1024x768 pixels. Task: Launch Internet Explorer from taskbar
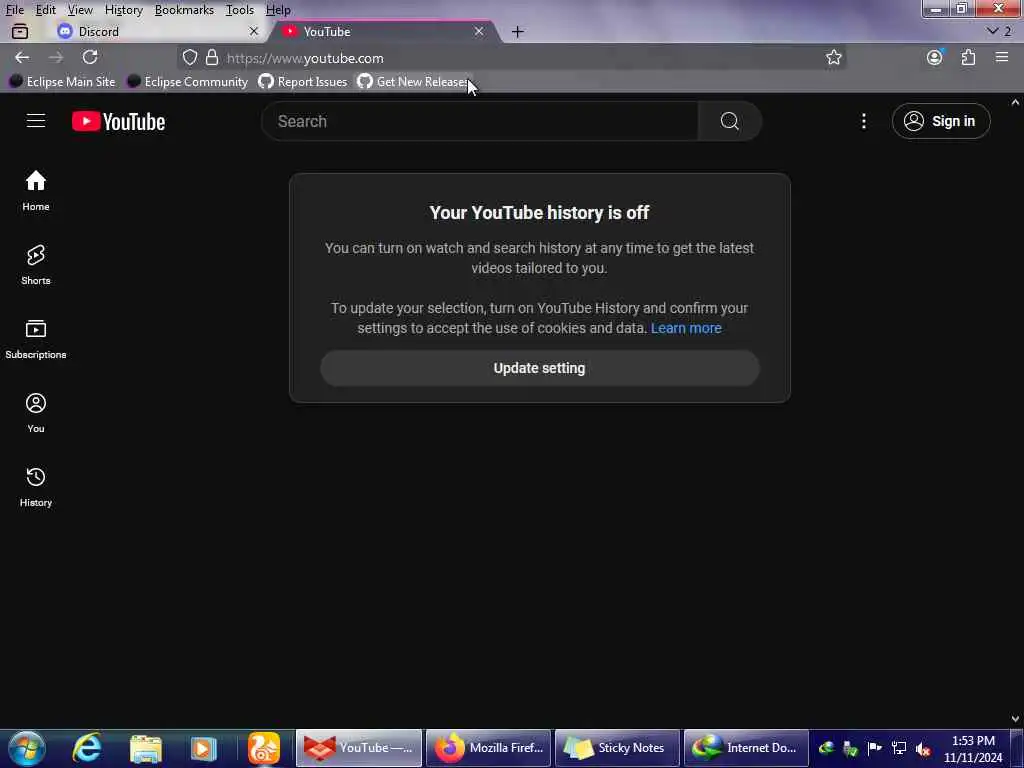coord(86,748)
